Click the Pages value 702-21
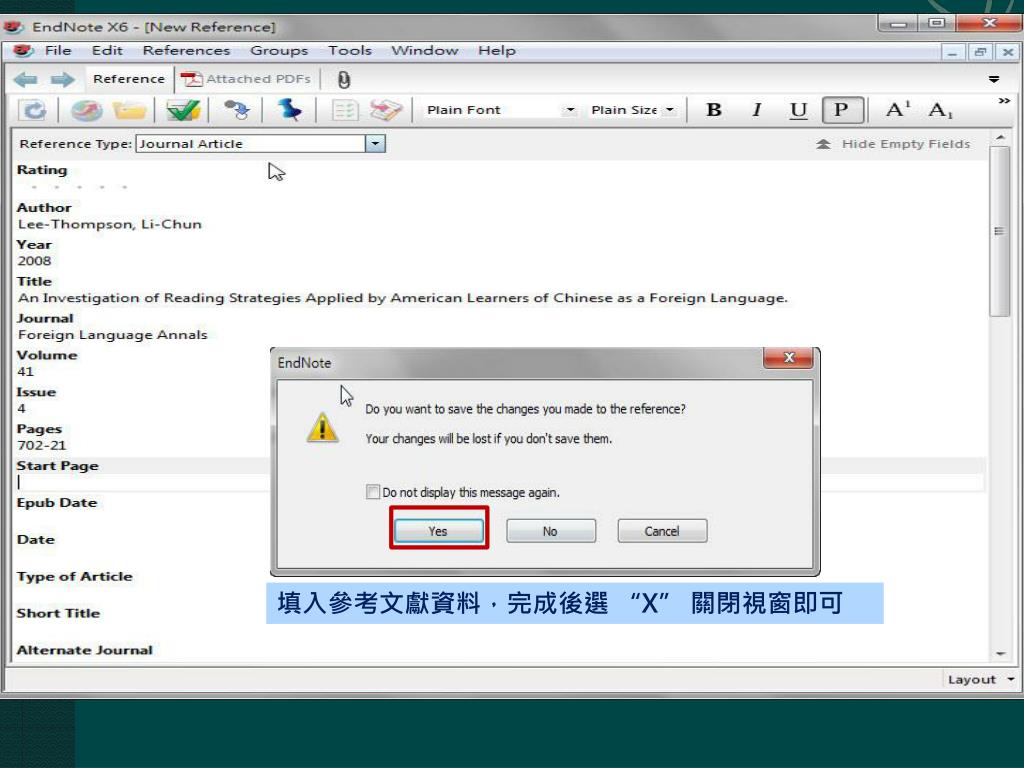 [x=42, y=445]
